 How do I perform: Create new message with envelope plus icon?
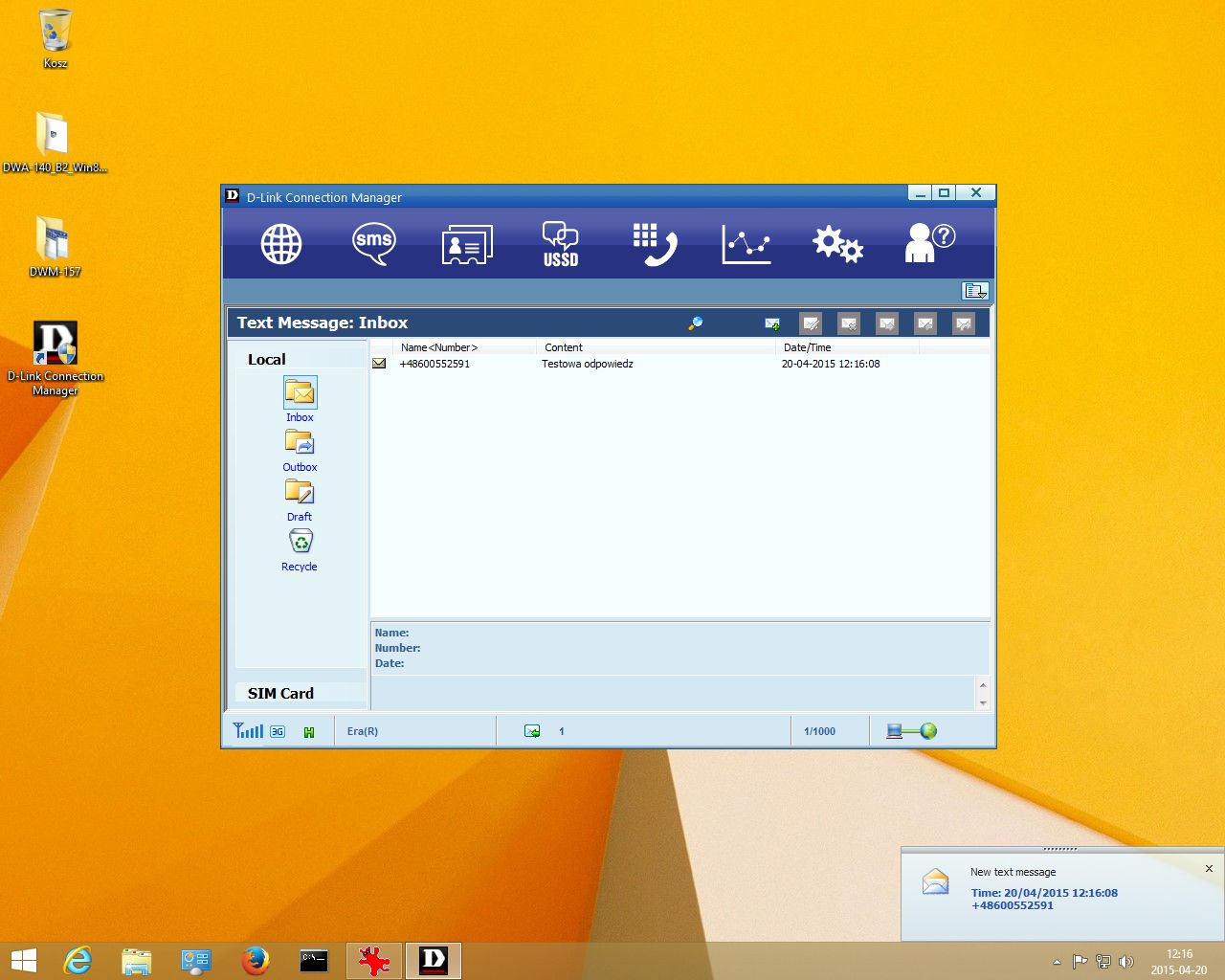(772, 324)
